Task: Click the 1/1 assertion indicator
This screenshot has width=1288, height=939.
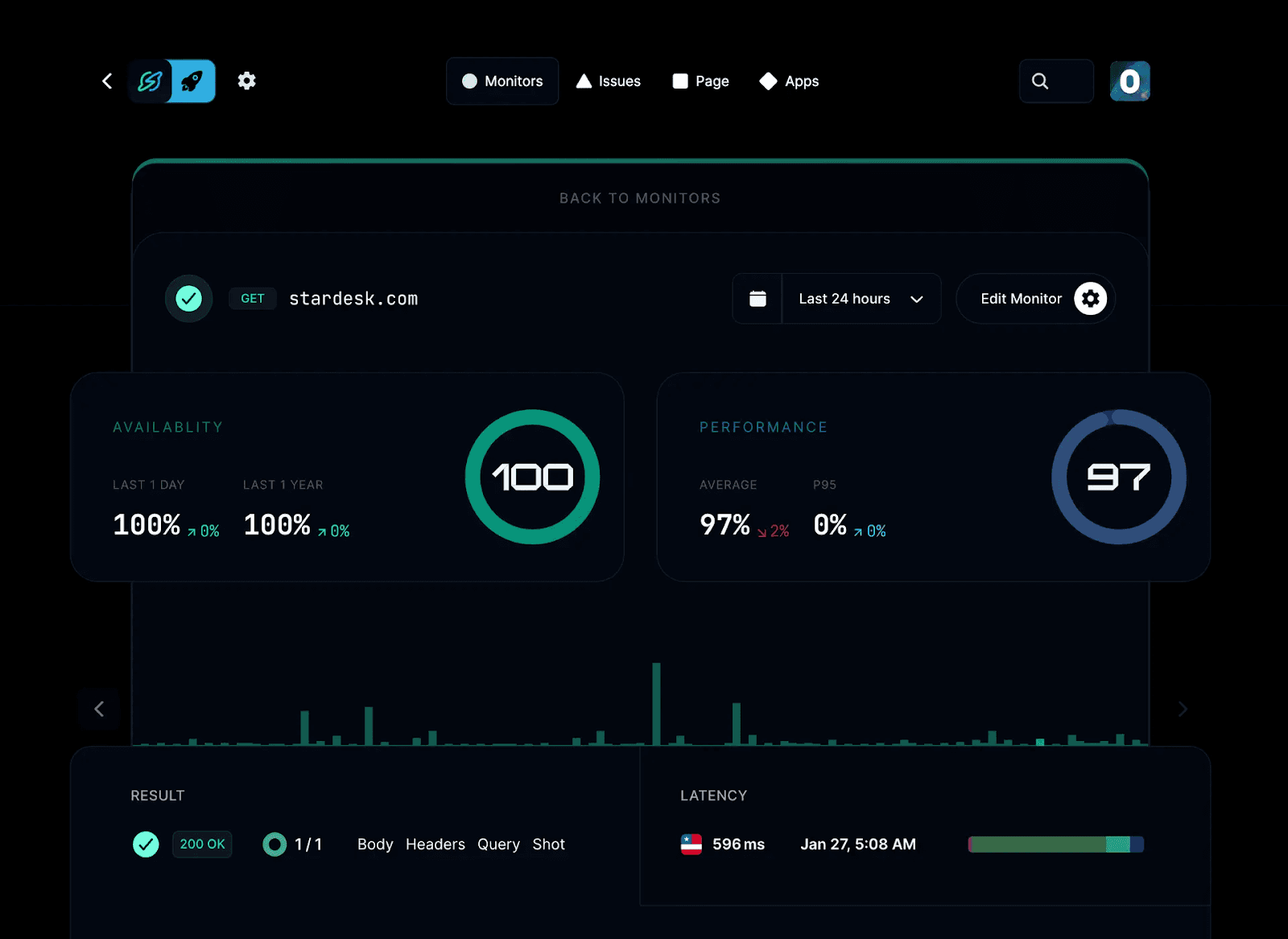Action: click(294, 844)
